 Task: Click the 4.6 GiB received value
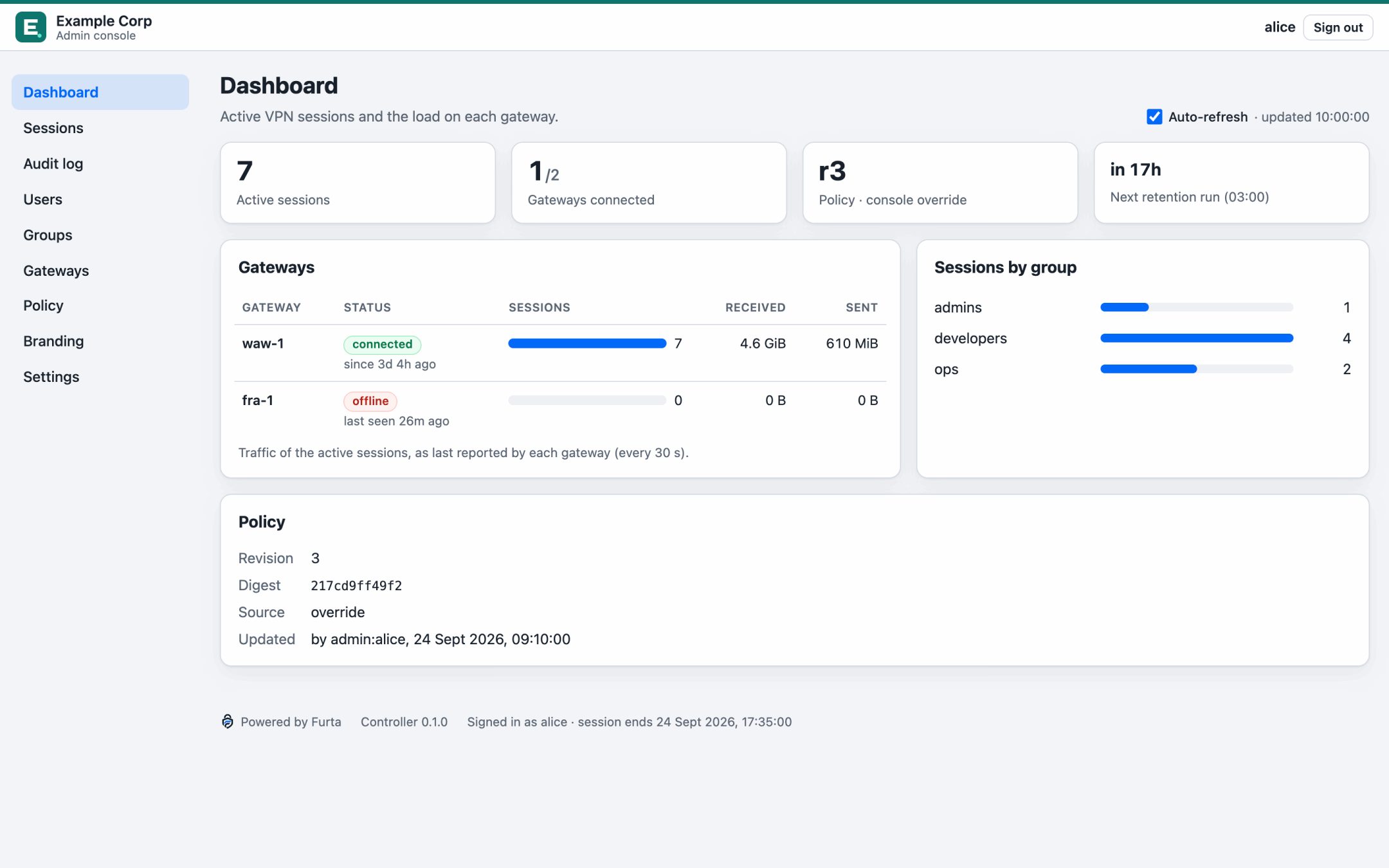tap(763, 344)
